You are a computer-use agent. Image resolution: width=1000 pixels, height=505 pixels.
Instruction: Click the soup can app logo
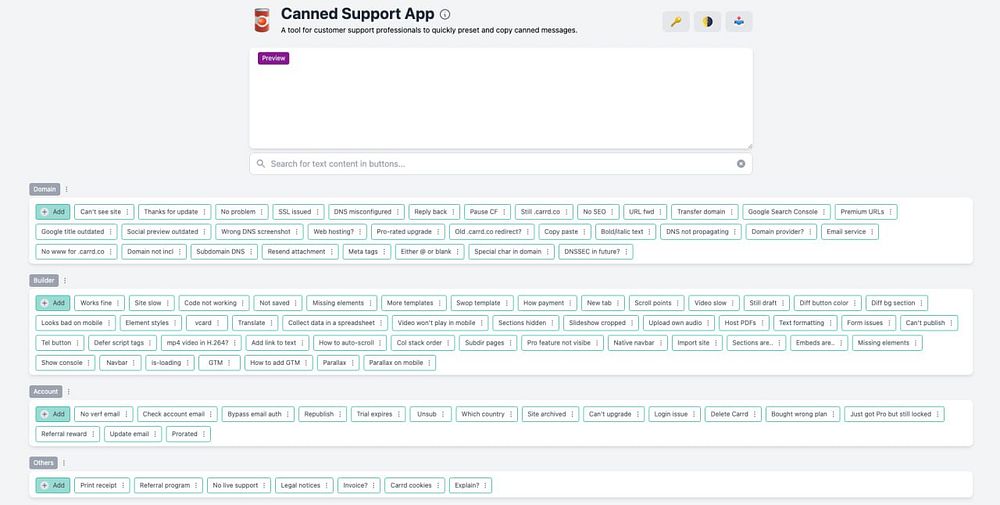pyautogui.click(x=261, y=20)
